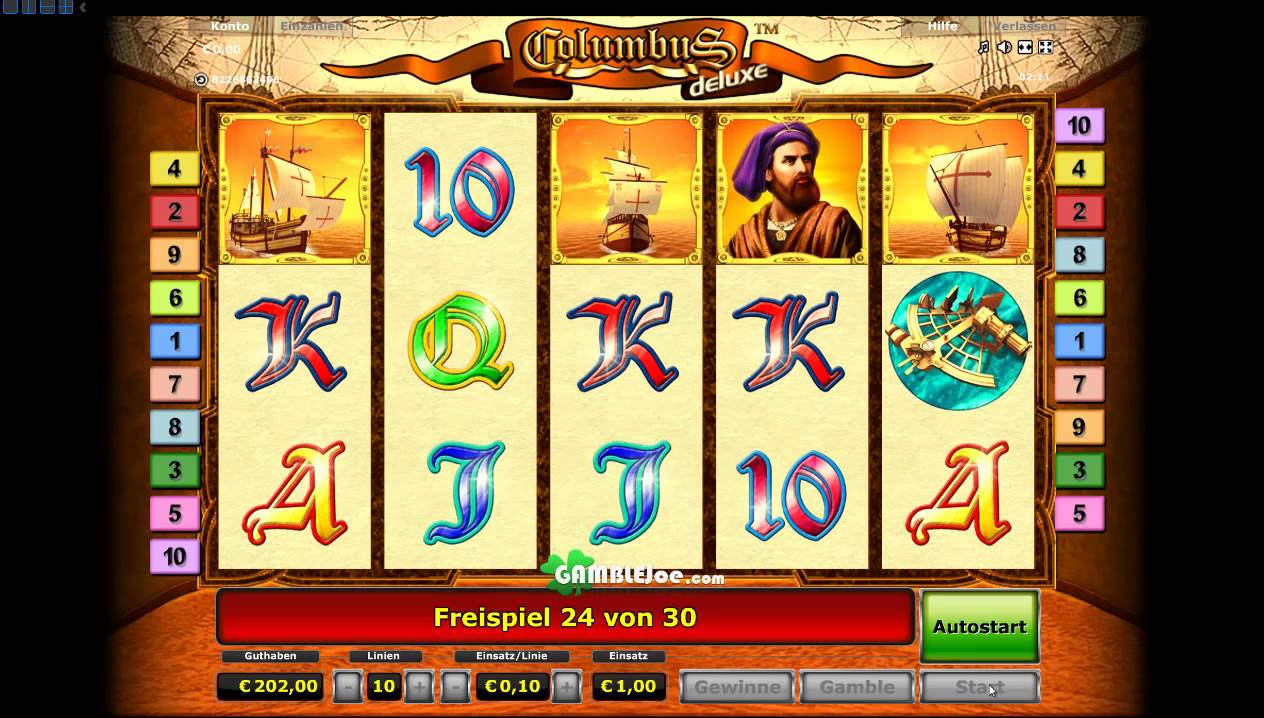The image size is (1264, 718).
Task: Select the four-pane grid layout icon
Action: click(x=65, y=6)
